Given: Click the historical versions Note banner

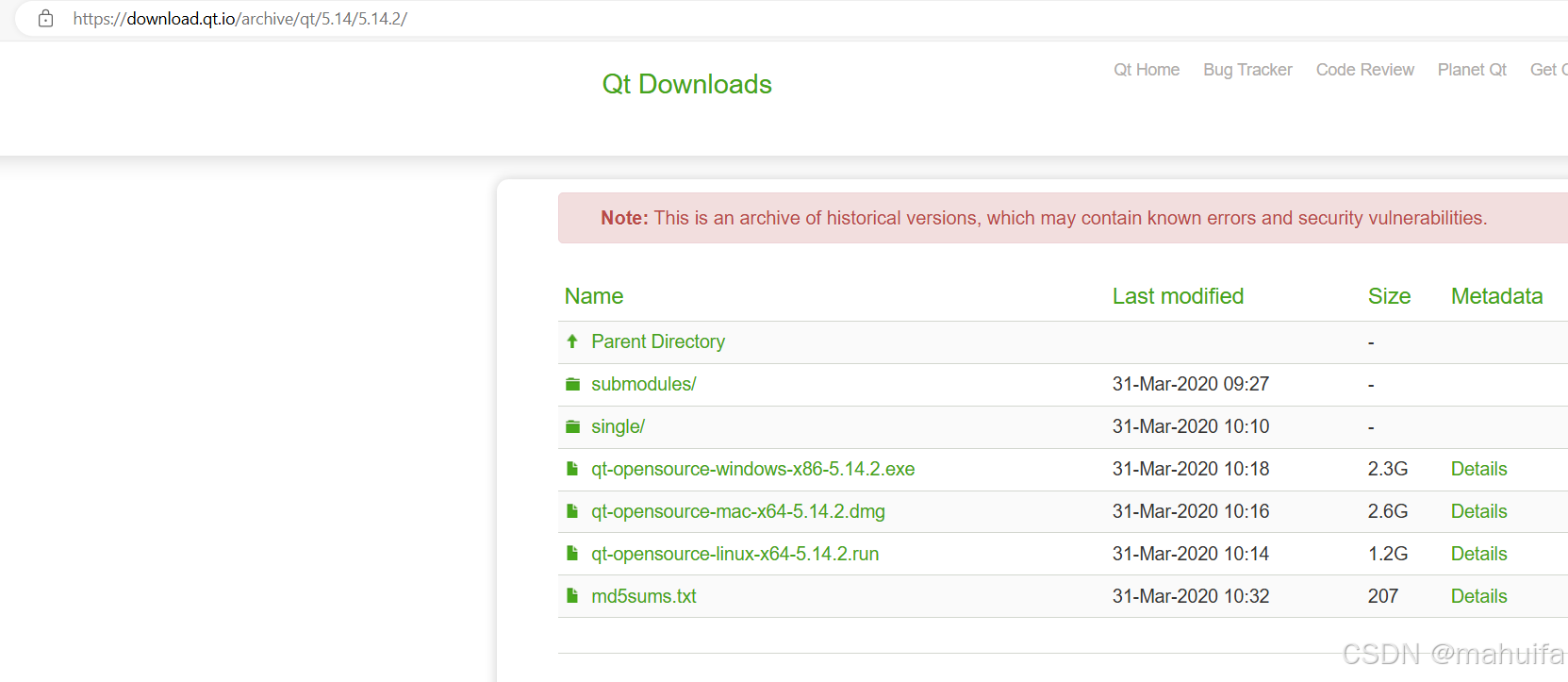Looking at the screenshot, I should 1063,218.
